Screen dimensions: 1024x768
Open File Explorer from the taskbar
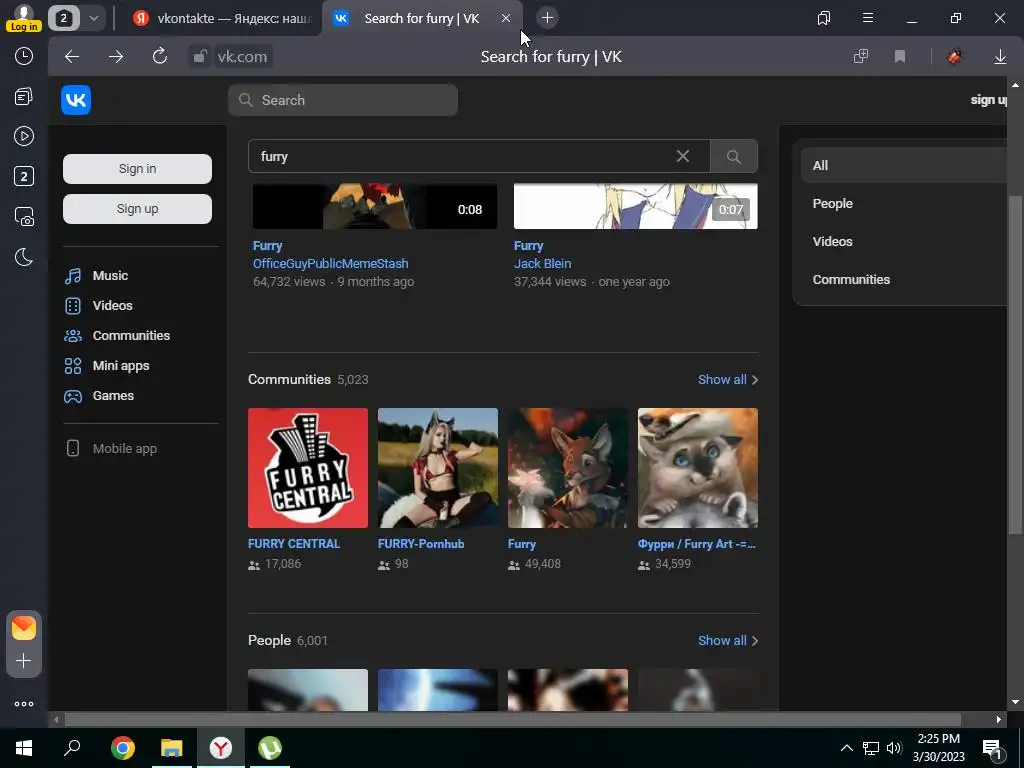pos(172,748)
